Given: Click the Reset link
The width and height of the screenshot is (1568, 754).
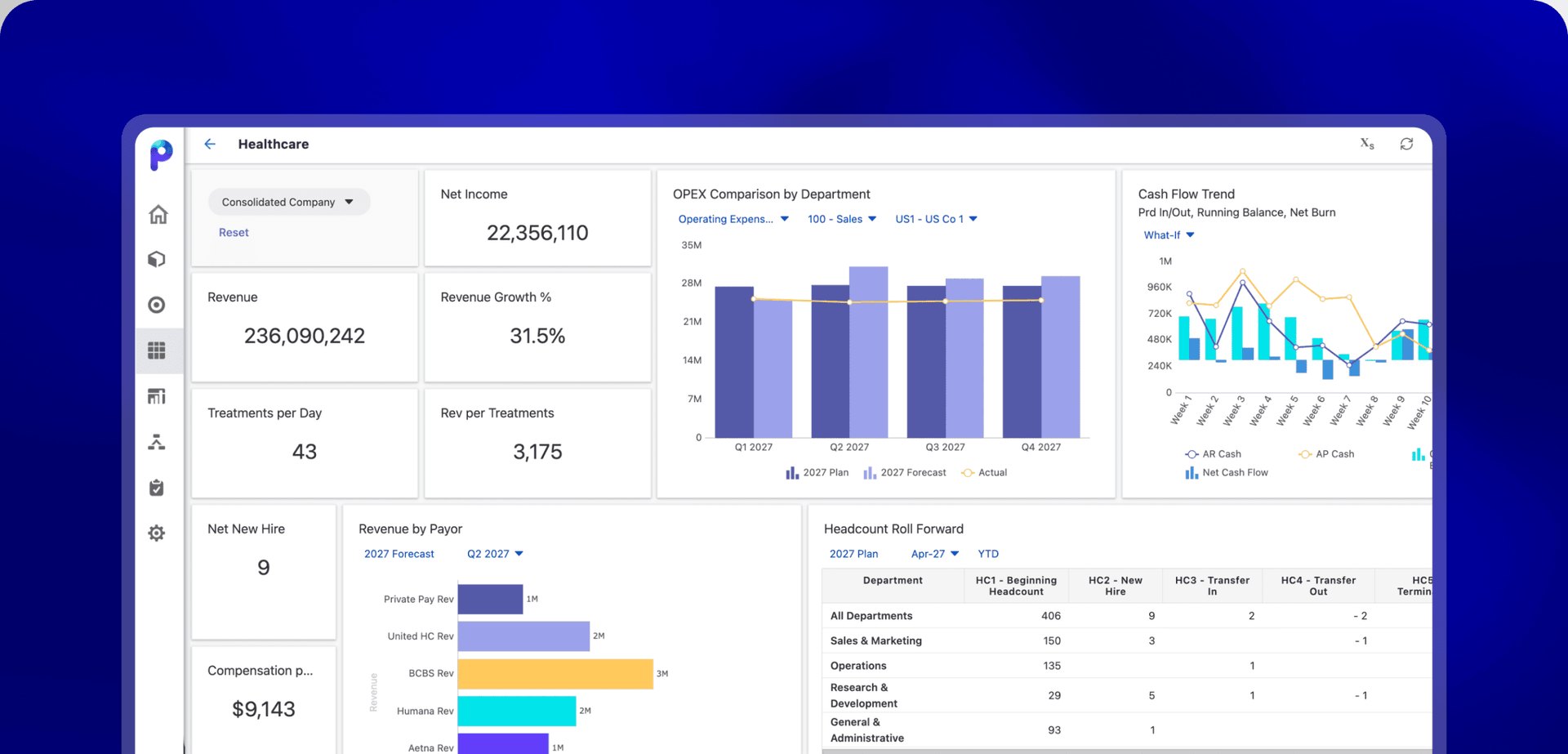Looking at the screenshot, I should tap(234, 233).
